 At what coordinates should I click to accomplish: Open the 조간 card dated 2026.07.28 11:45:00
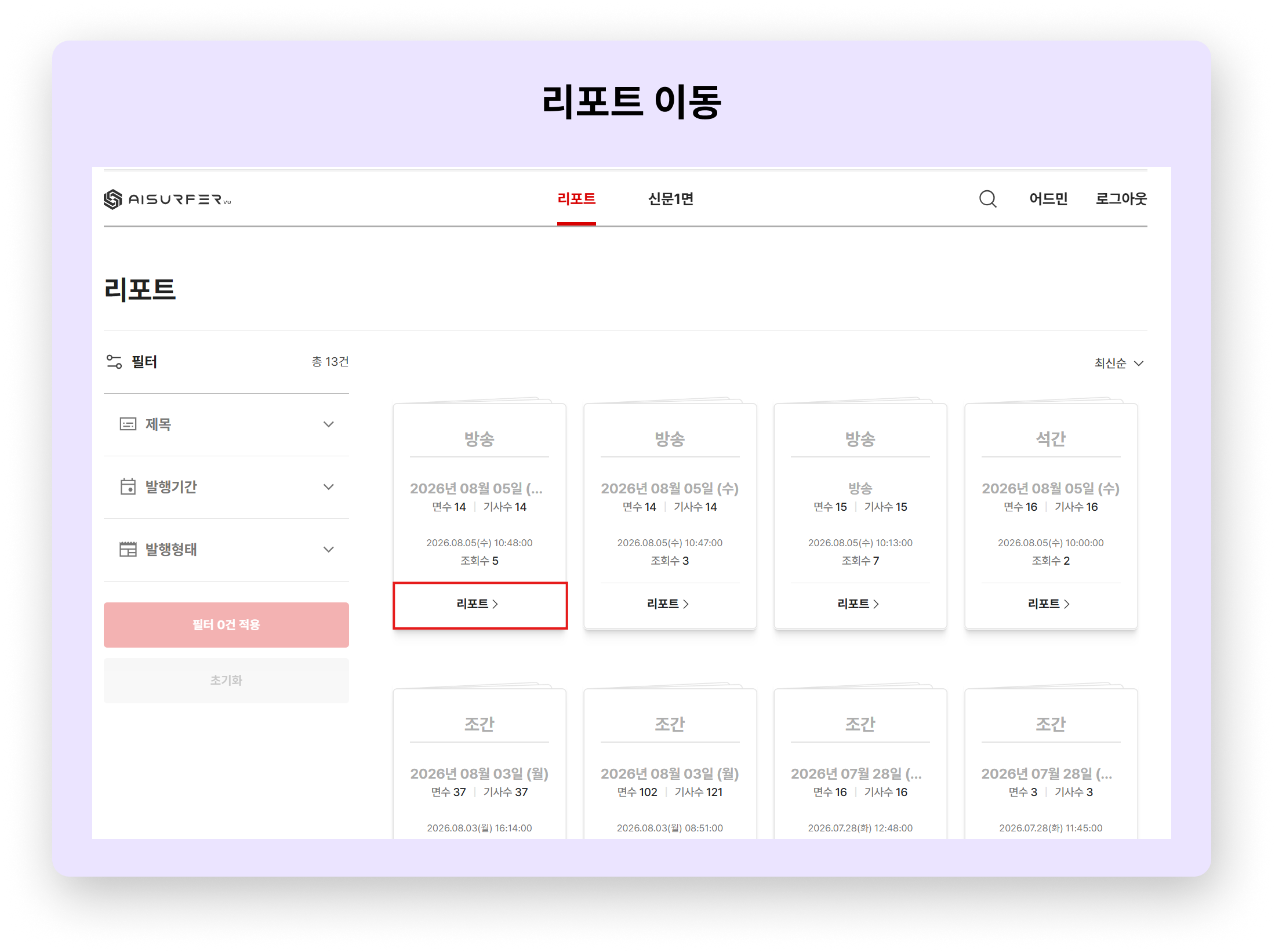[1051, 764]
